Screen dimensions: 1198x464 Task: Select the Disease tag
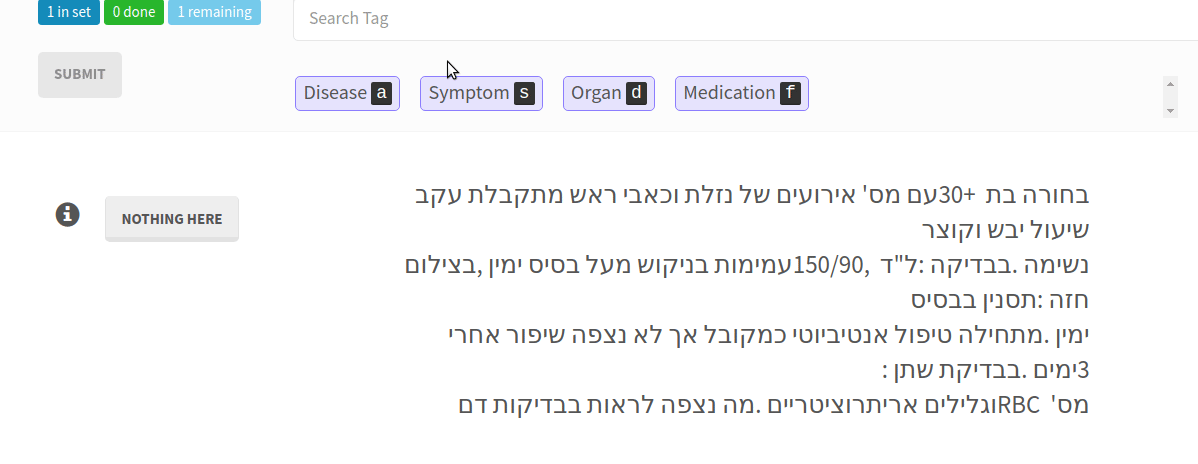click(x=347, y=93)
